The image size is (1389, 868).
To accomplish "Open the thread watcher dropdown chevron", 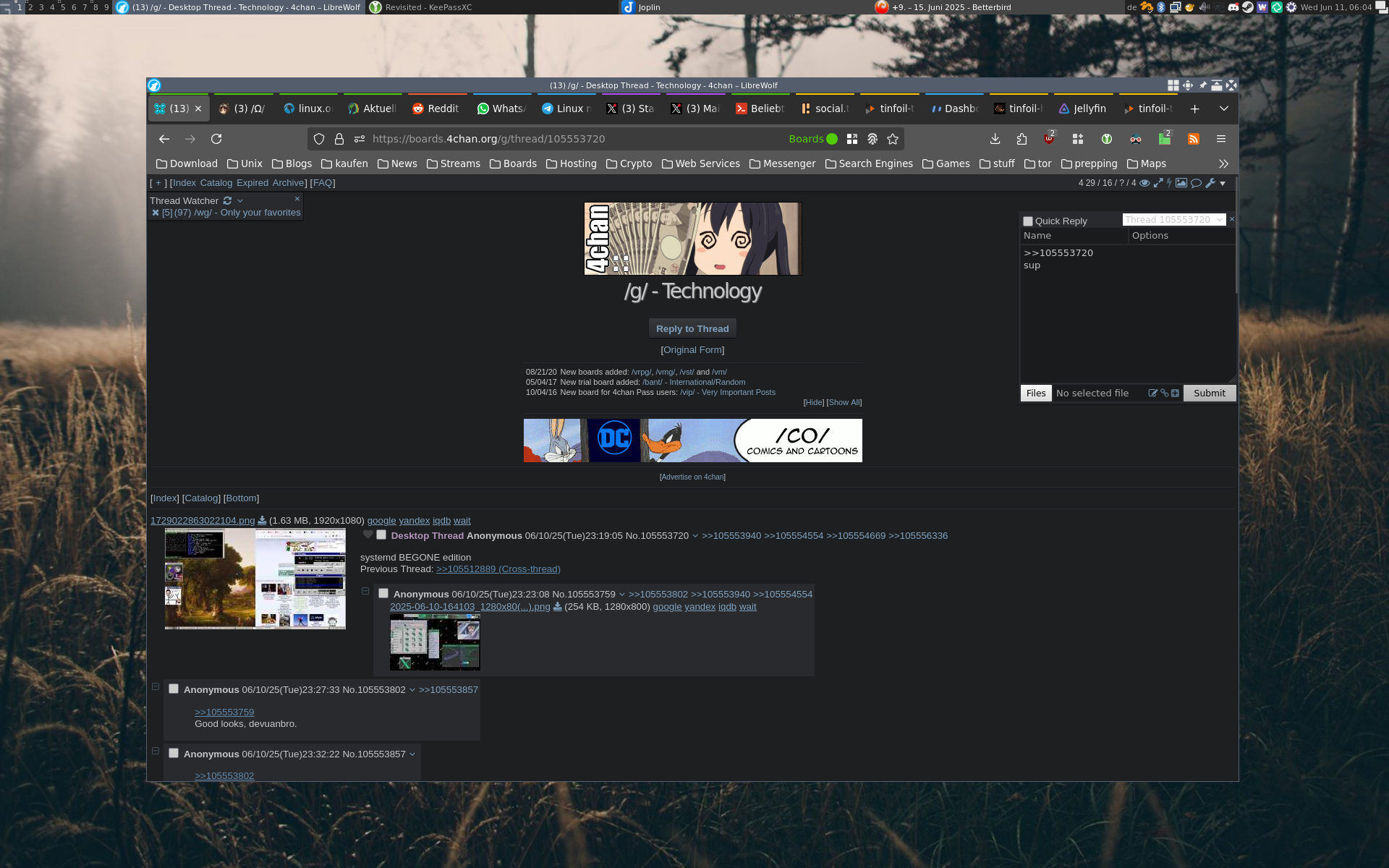I will (x=240, y=201).
